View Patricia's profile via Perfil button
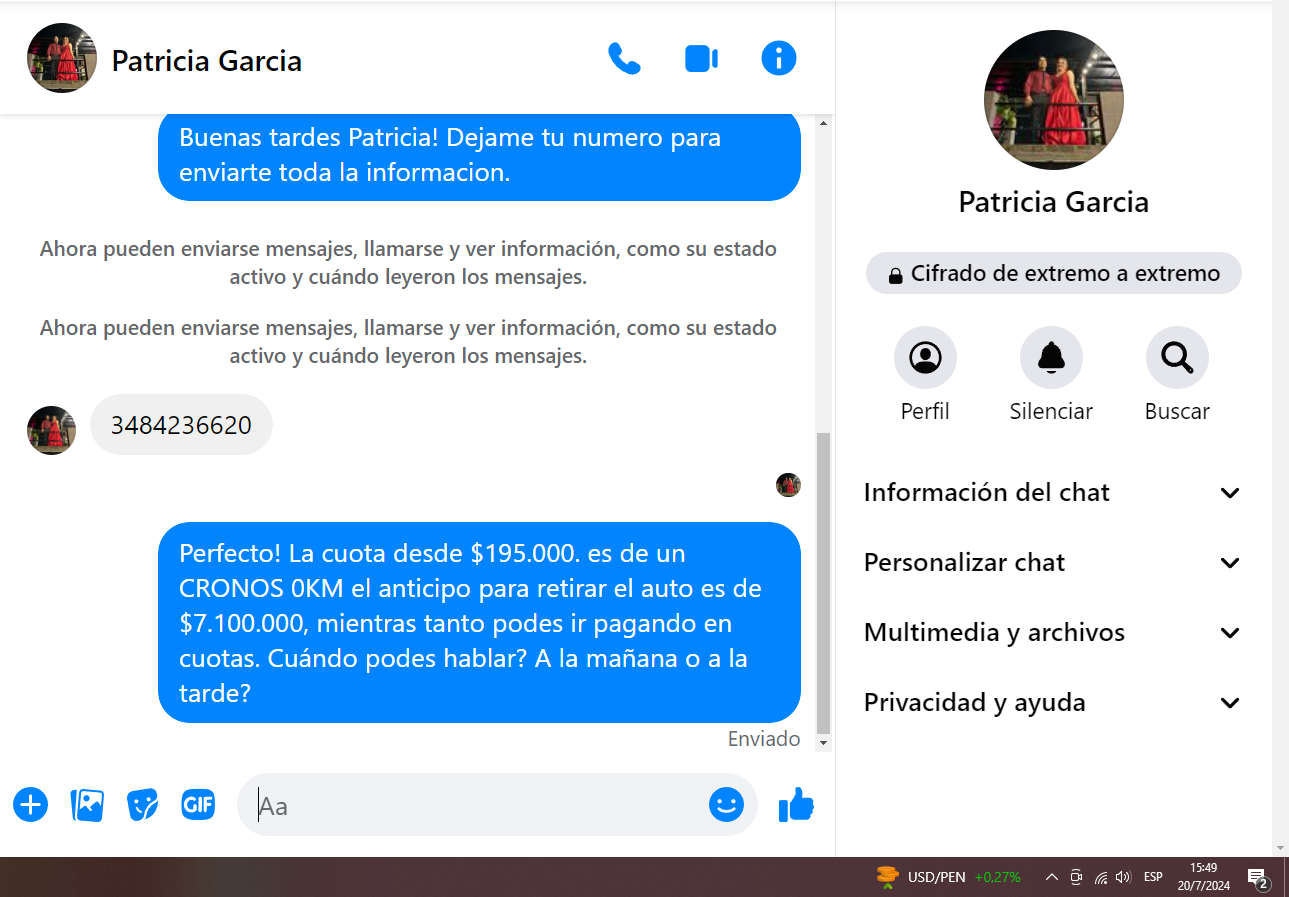 pyautogui.click(x=925, y=358)
